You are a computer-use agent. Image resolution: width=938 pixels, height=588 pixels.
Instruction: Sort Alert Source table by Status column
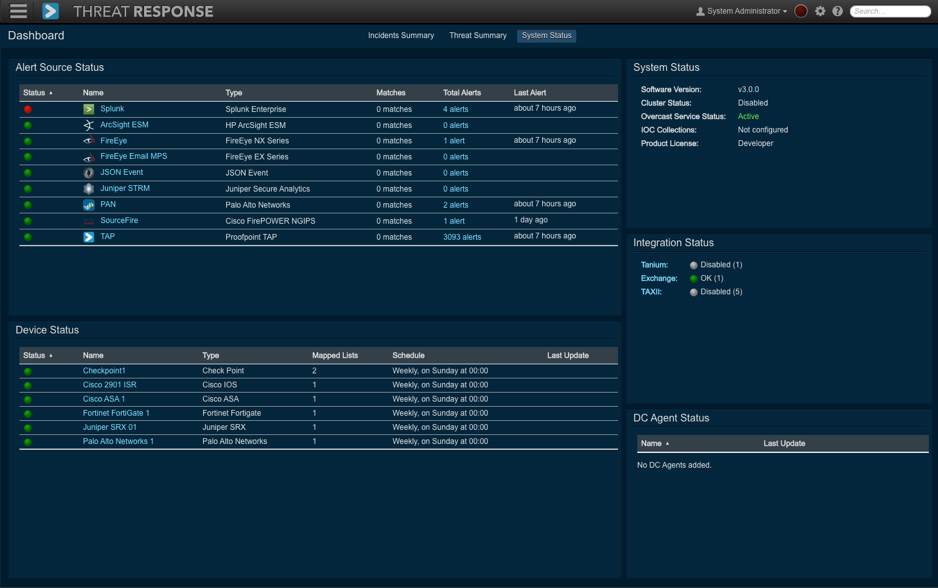(37, 93)
